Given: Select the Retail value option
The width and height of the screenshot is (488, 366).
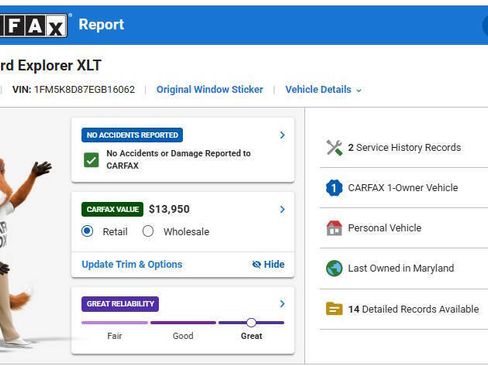Looking at the screenshot, I should coord(87,231).
